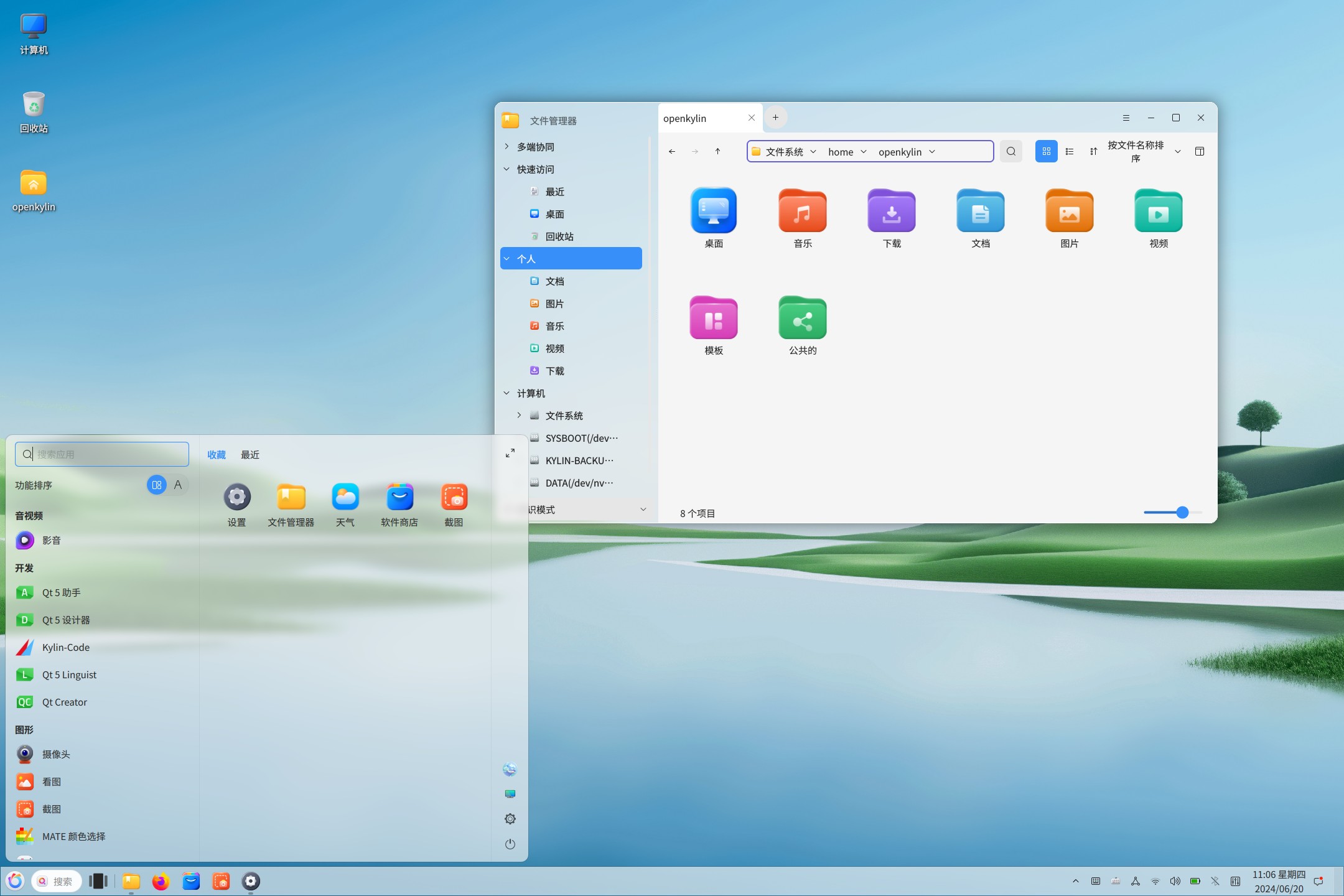1344x896 pixels.
Task: Click the start menu search field
Action: [102, 454]
